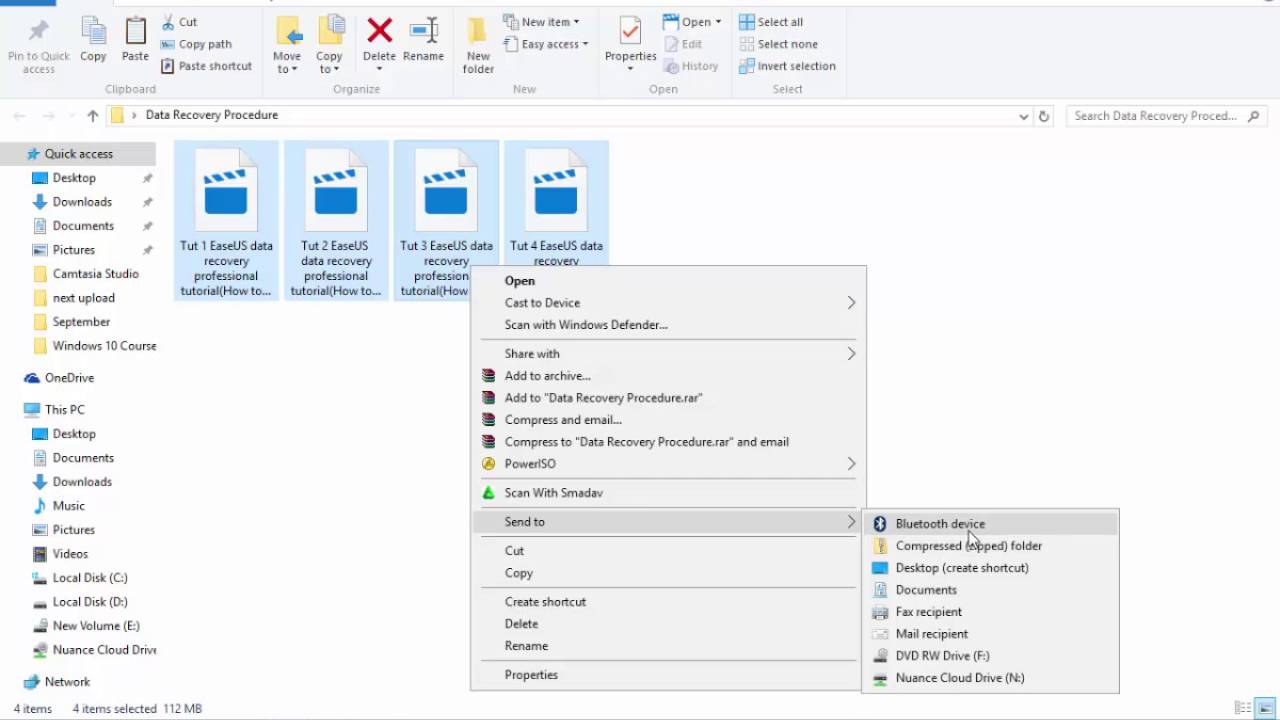Send to Bluetooth device
The image size is (1280, 720).
click(x=990, y=524)
